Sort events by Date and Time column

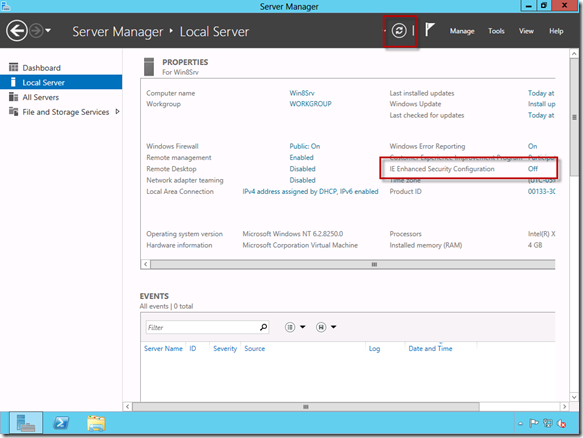[430, 348]
